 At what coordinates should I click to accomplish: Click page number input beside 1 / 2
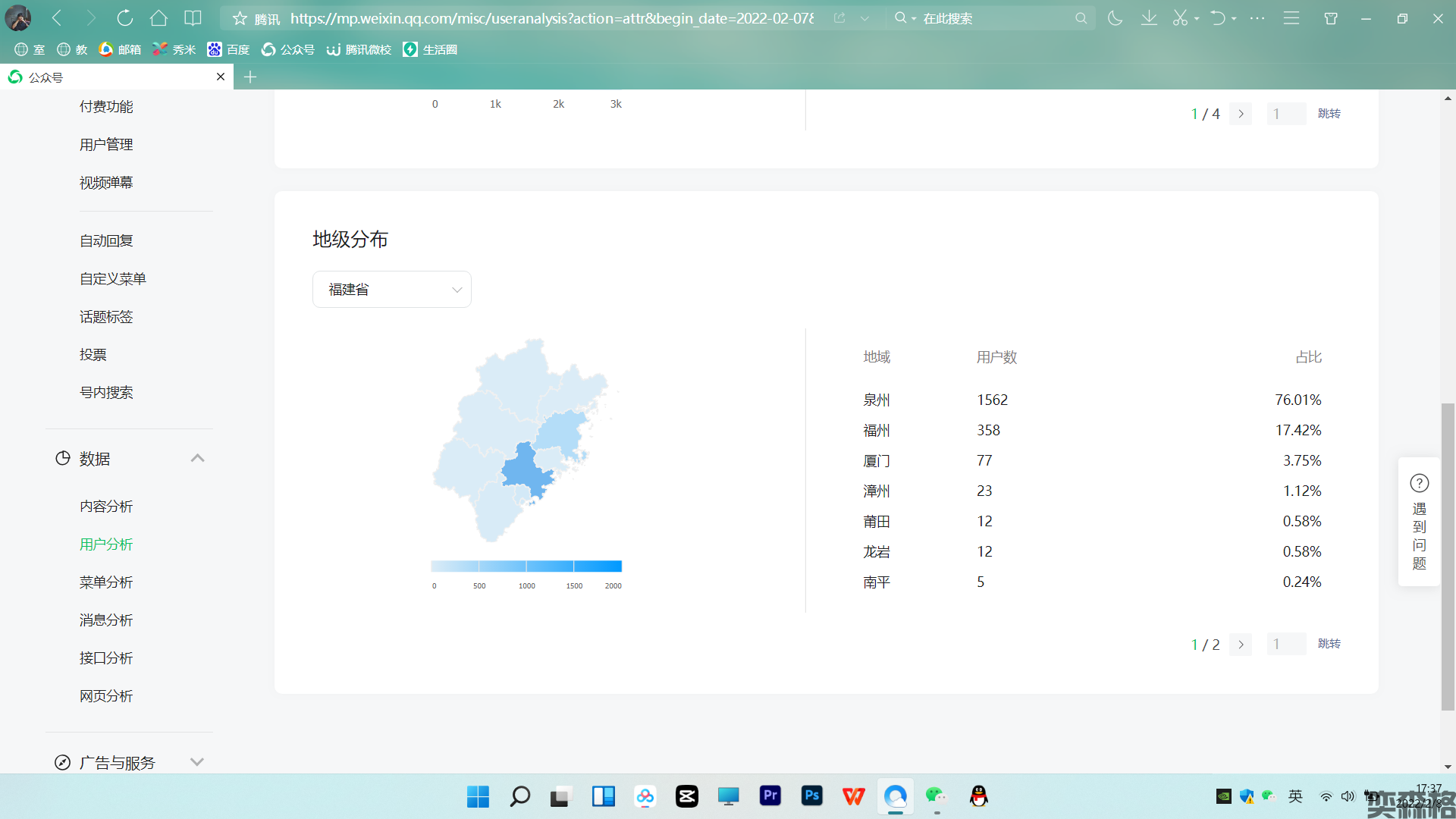[x=1285, y=645]
